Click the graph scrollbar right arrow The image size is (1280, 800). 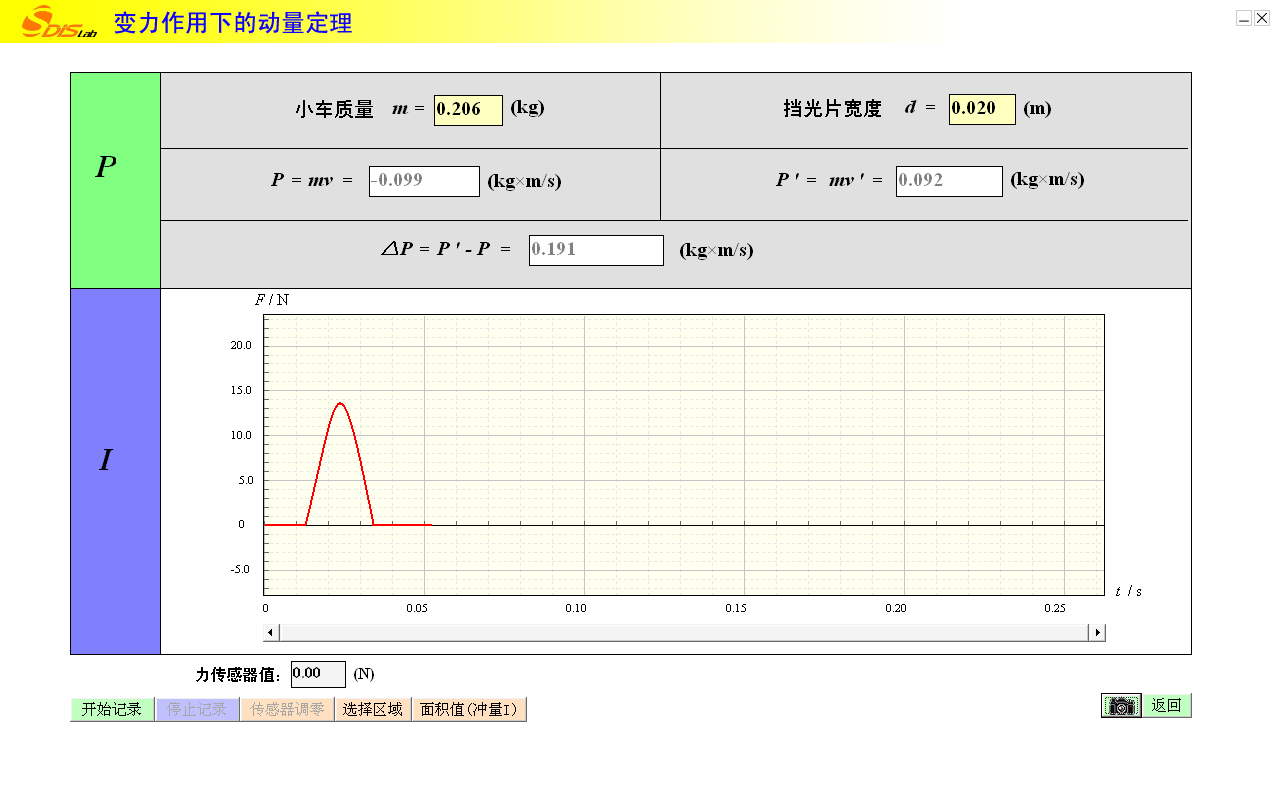[x=1097, y=632]
